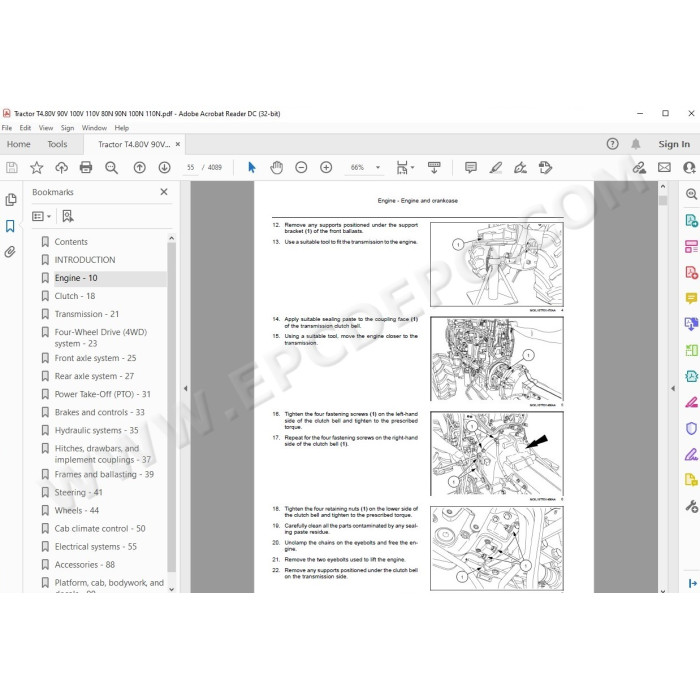Activate the hand pan tool
This screenshot has height=700, width=700.
pyautogui.click(x=276, y=167)
